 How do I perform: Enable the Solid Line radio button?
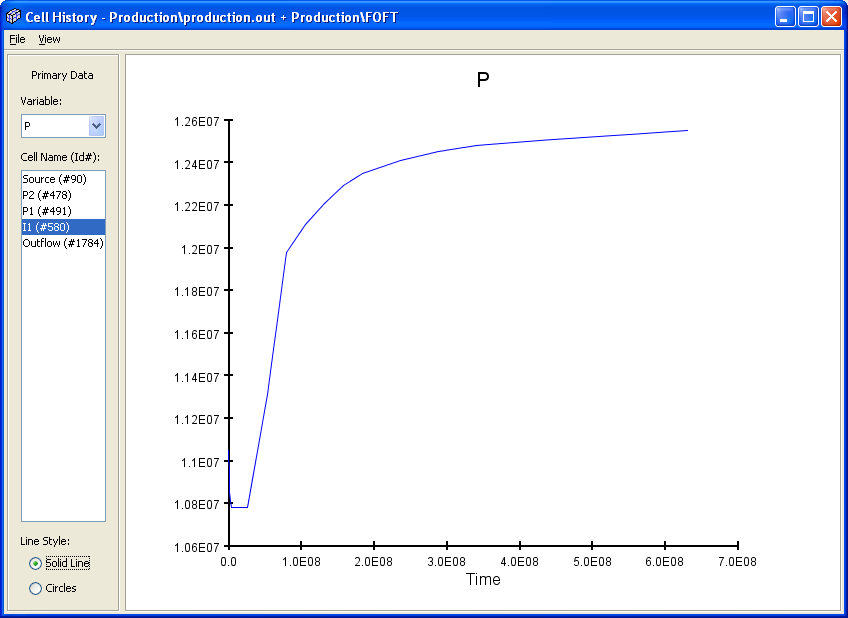[x=36, y=563]
